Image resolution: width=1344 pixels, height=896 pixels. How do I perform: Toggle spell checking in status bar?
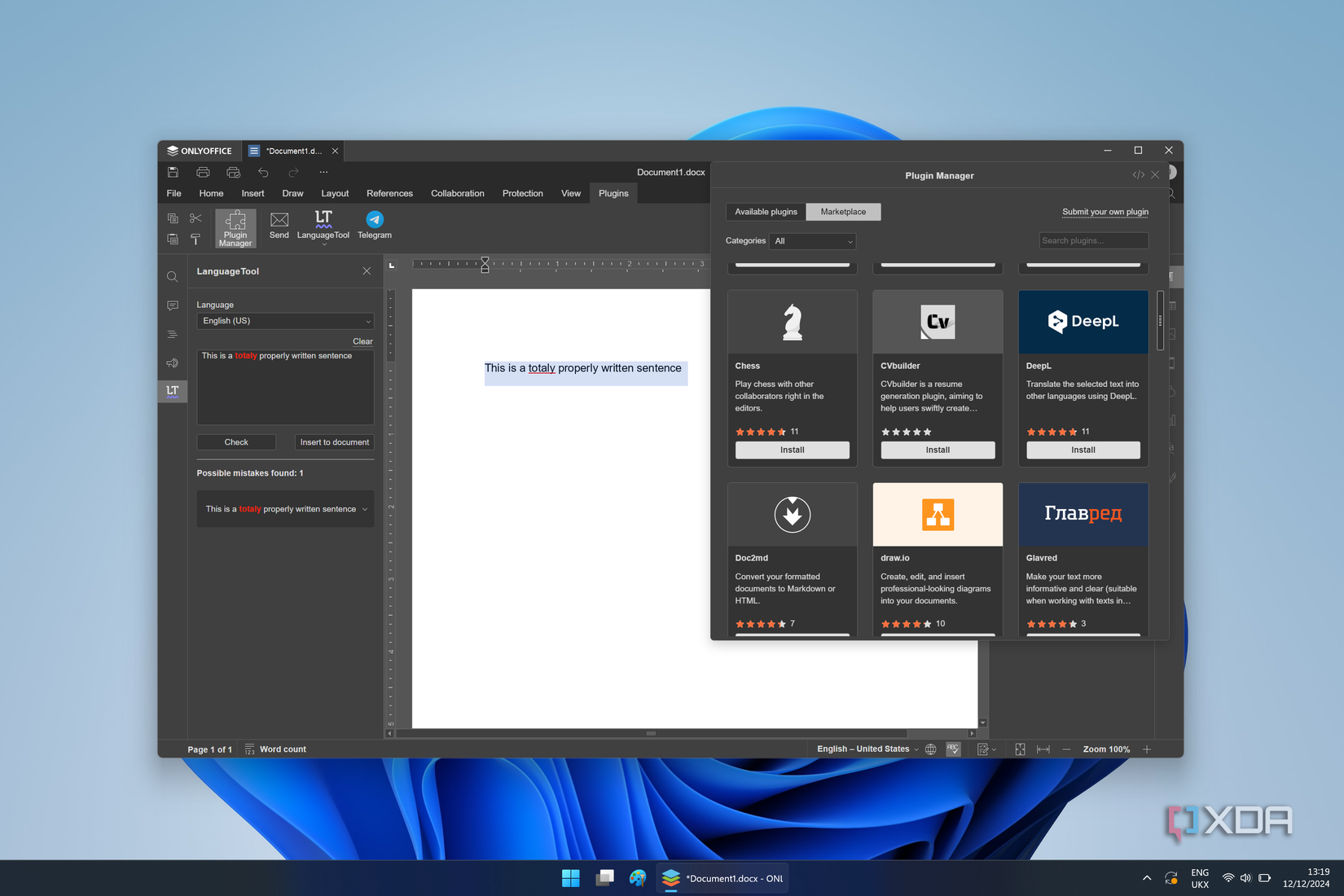click(954, 749)
